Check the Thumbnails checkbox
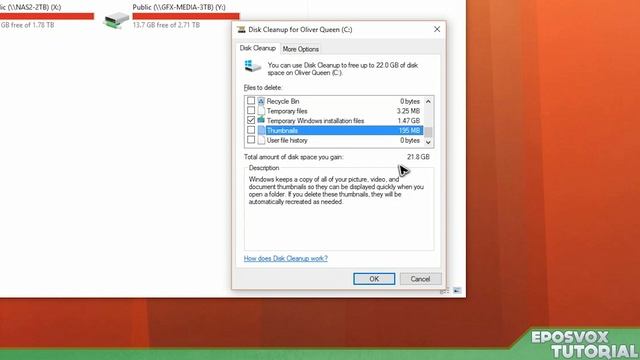 point(251,130)
